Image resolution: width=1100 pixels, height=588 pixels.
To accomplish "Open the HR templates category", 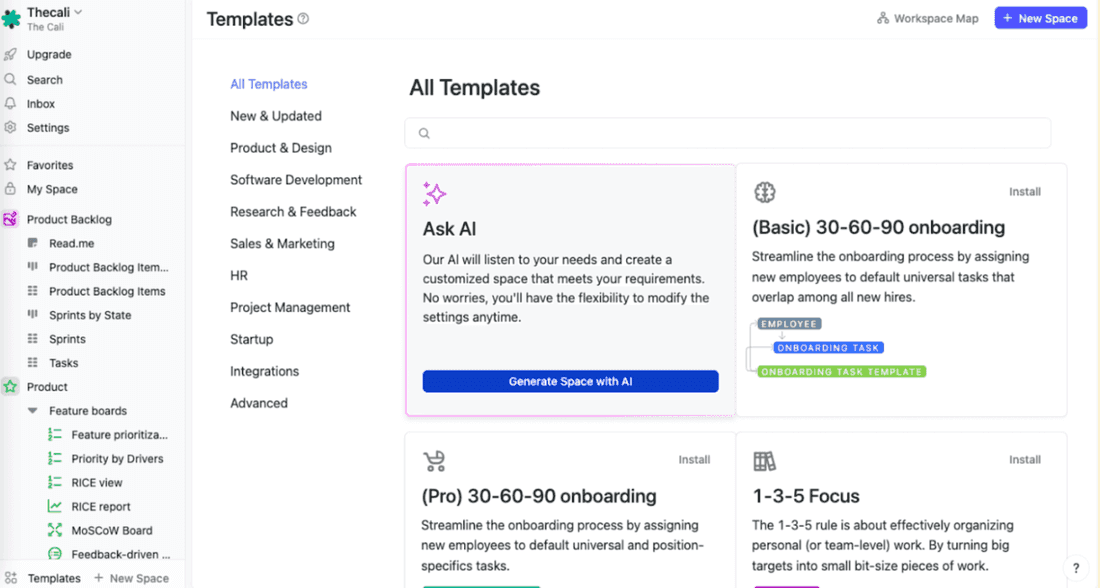I will tap(237, 275).
